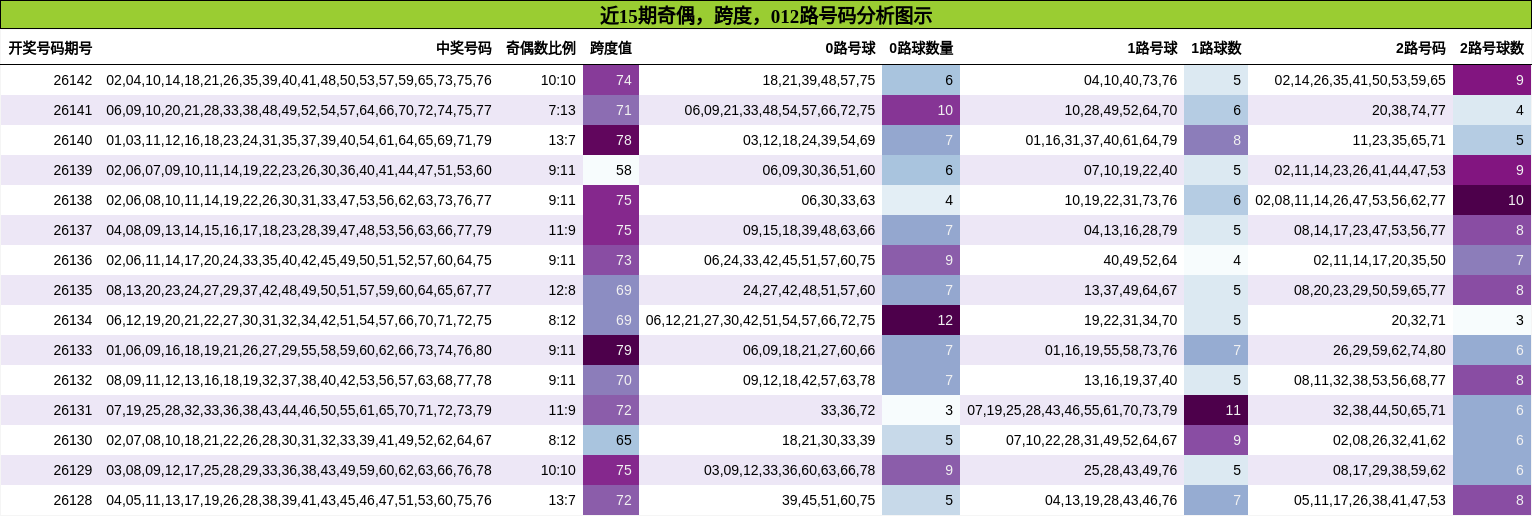
Task: Select period number 26128
Action: pos(73,500)
